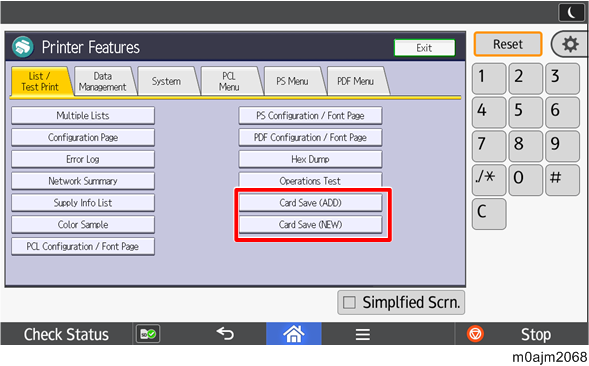The image size is (589, 366).
Task: Click the Exit button
Action: [424, 48]
